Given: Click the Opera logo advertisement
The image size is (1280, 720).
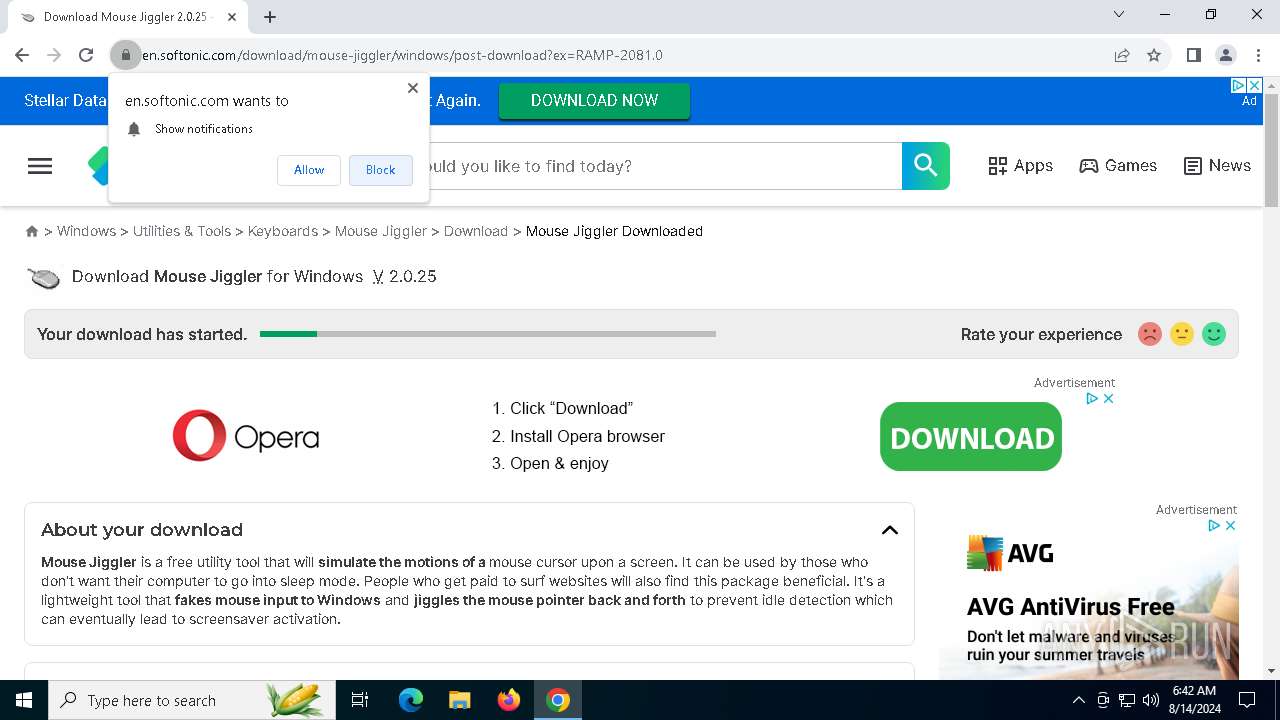Looking at the screenshot, I should point(246,436).
